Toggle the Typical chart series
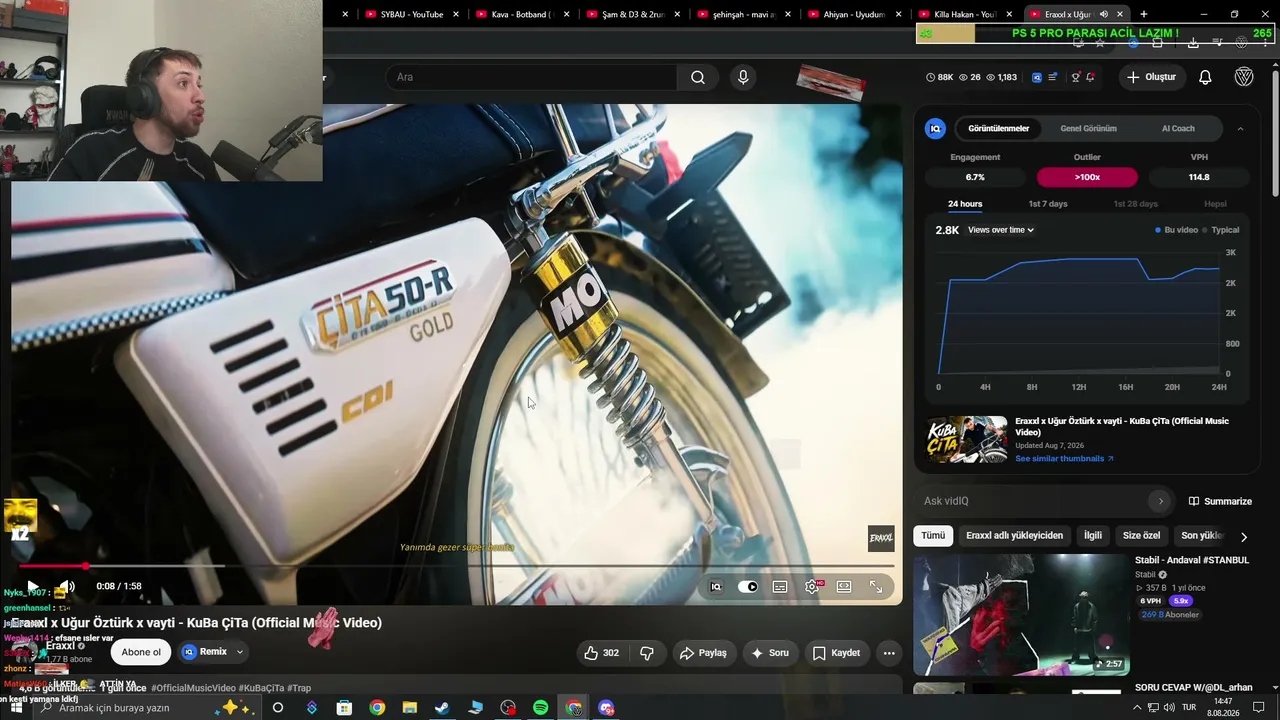Viewport: 1280px width, 720px height. [x=1220, y=230]
